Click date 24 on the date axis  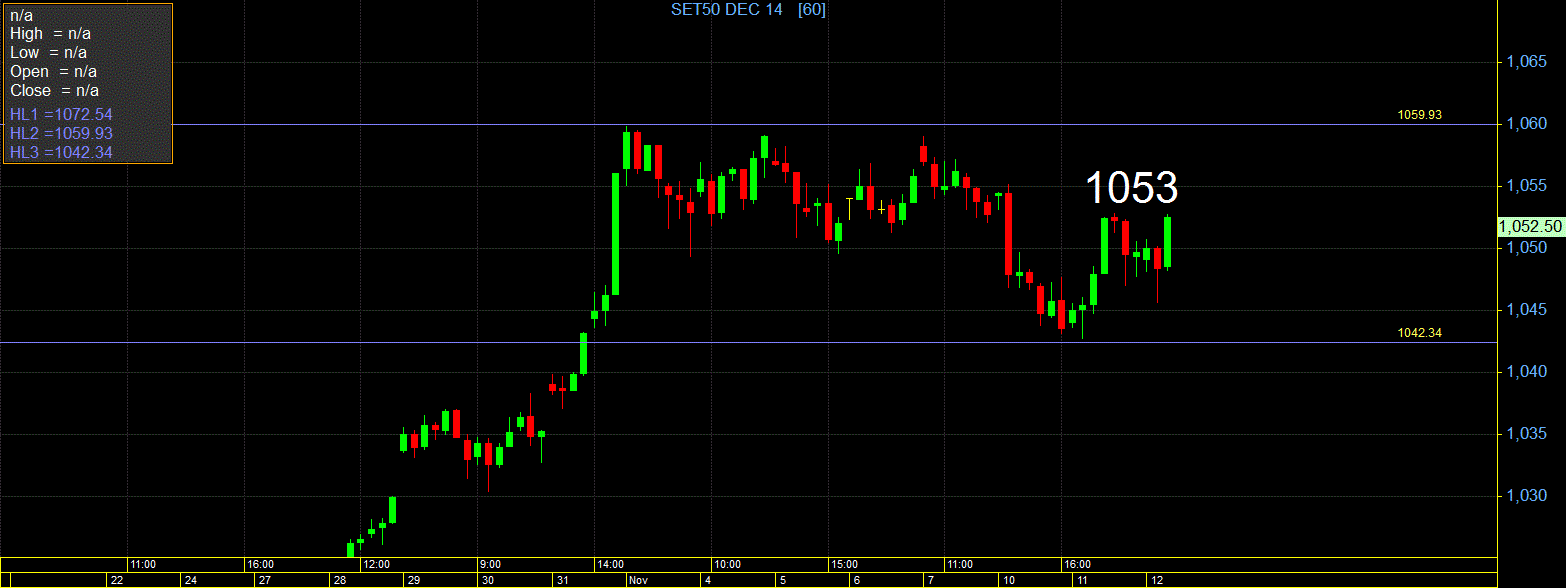click(191, 580)
